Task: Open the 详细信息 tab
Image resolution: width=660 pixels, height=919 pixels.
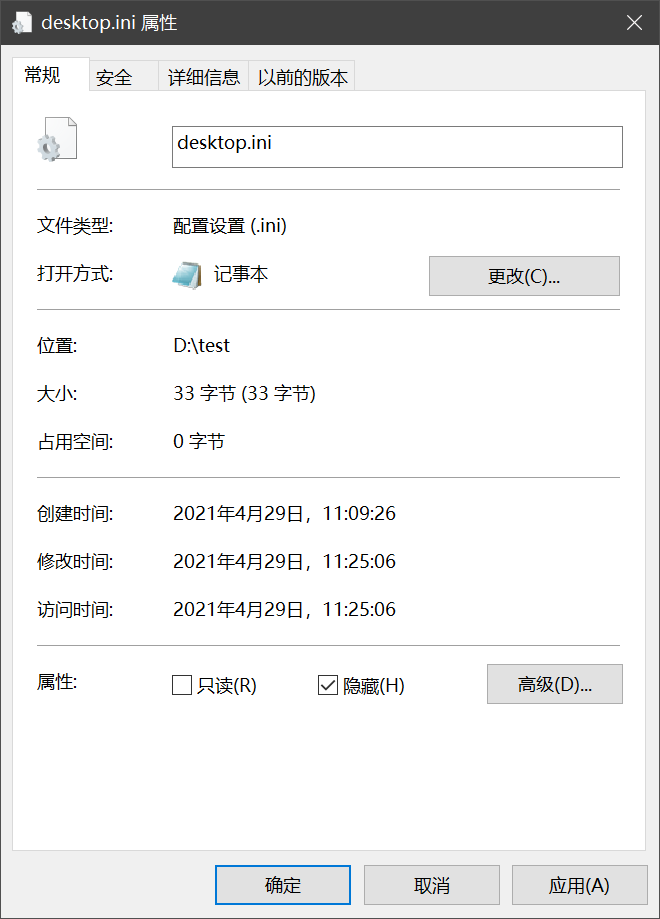Action: (x=203, y=77)
